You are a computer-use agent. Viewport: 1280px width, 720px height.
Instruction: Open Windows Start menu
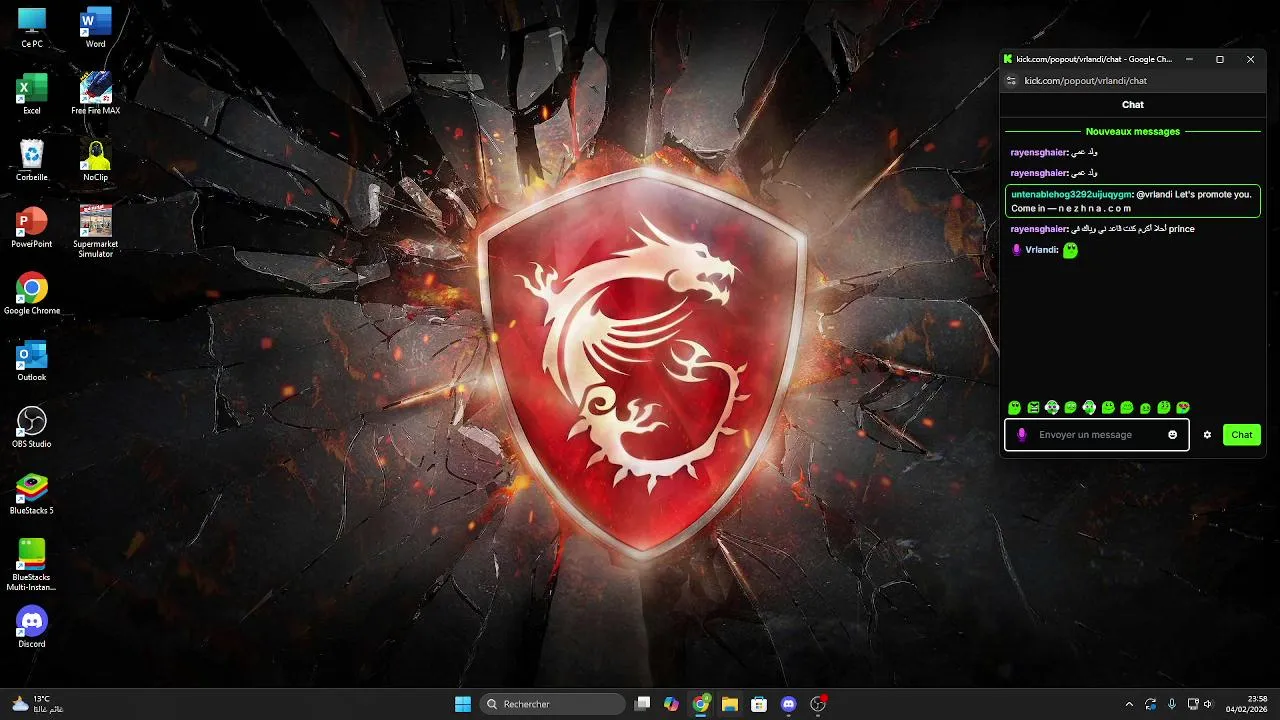click(463, 704)
